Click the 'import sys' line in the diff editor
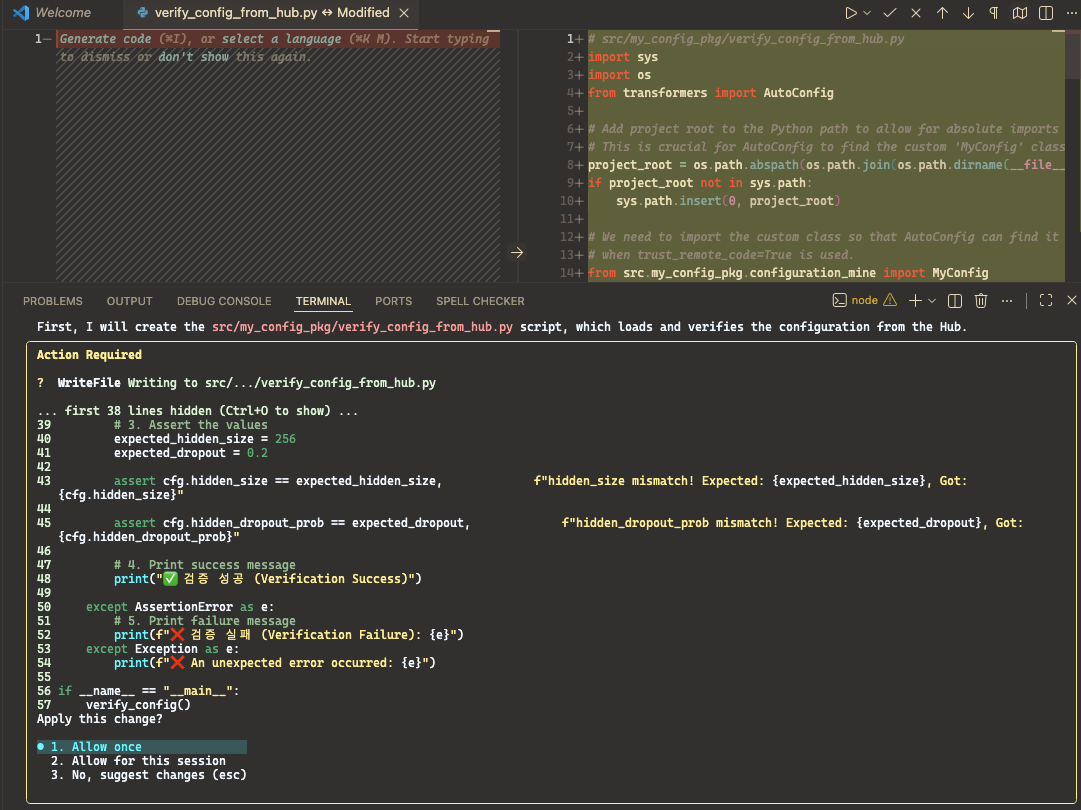 point(623,57)
